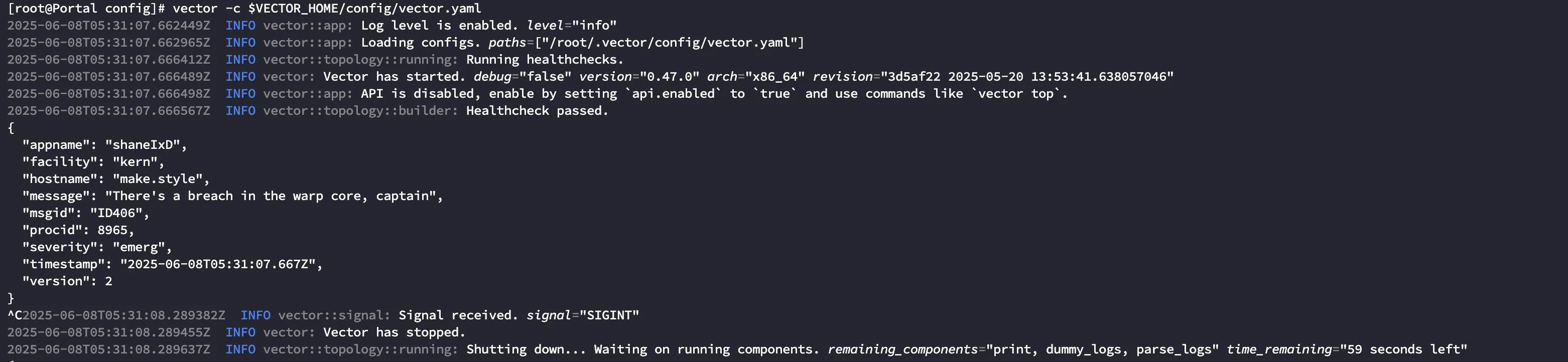The height and width of the screenshot is (362, 1568).
Task: Click the [root@Portal config]# prompt text
Action: [x=86, y=9]
